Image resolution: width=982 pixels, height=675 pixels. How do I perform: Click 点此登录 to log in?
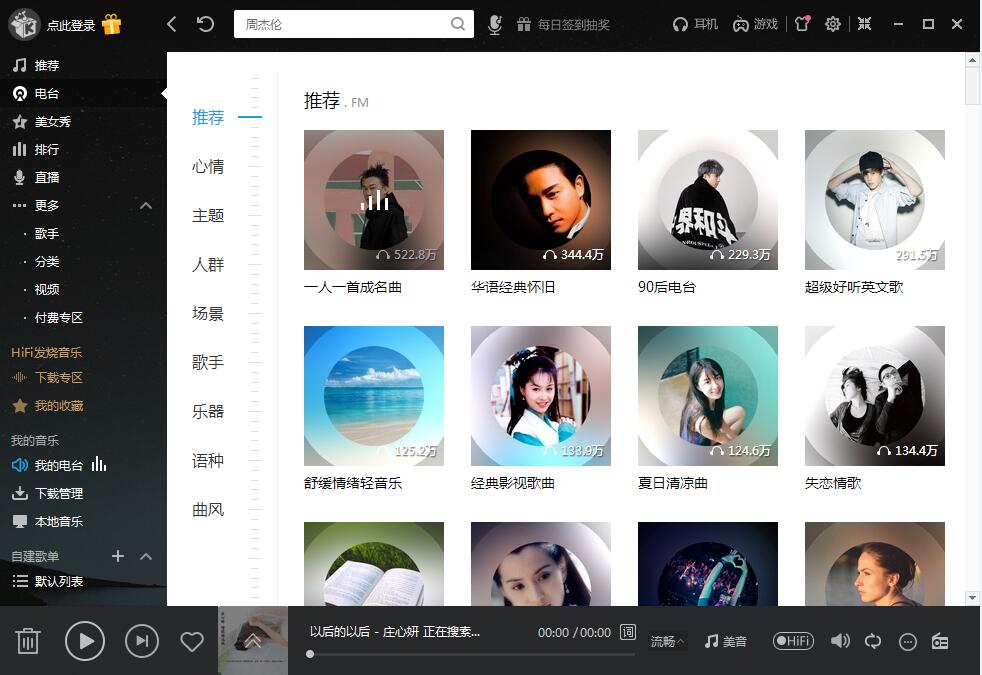point(71,25)
